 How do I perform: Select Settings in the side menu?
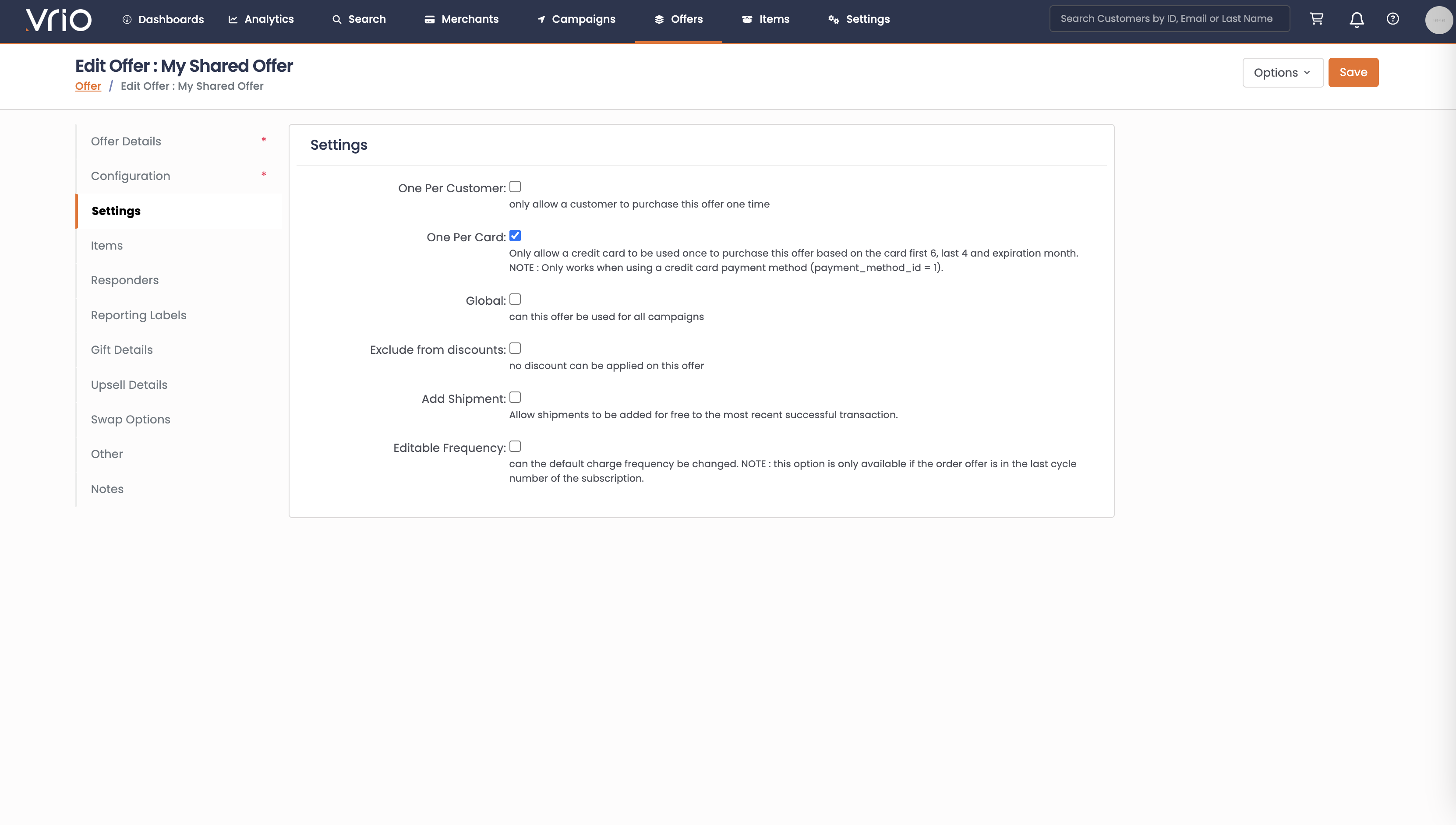coord(179,211)
